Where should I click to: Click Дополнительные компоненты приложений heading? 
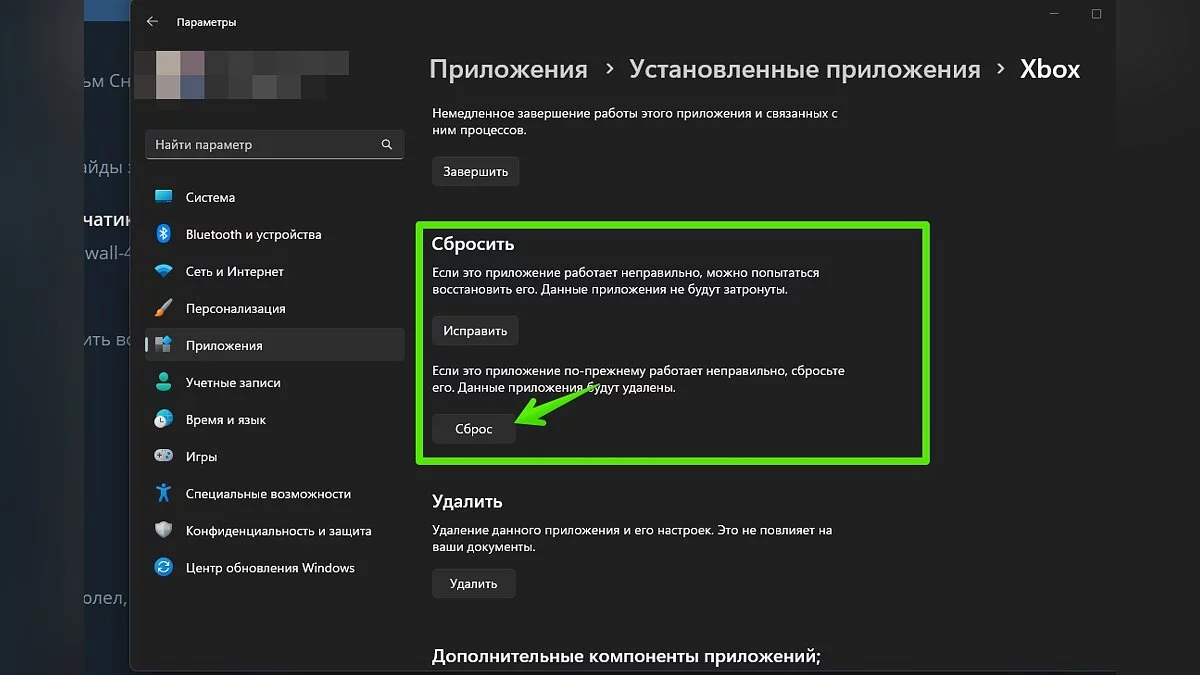[x=626, y=657]
